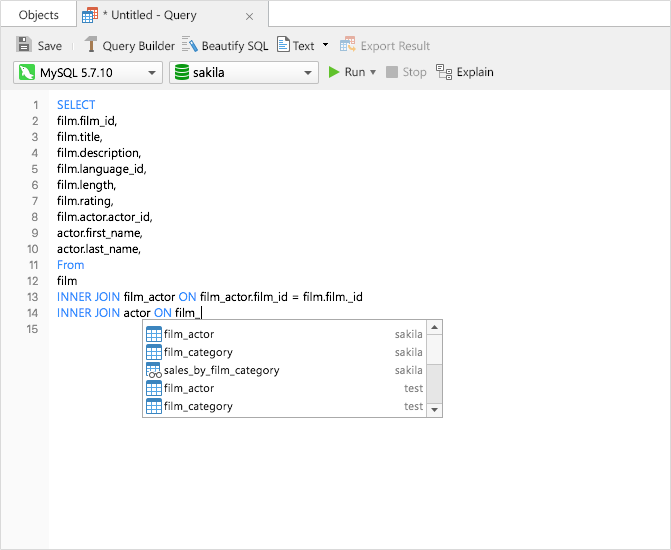The width and height of the screenshot is (671, 550).
Task: Click the sales_by_film_category view icon
Action: 154,370
